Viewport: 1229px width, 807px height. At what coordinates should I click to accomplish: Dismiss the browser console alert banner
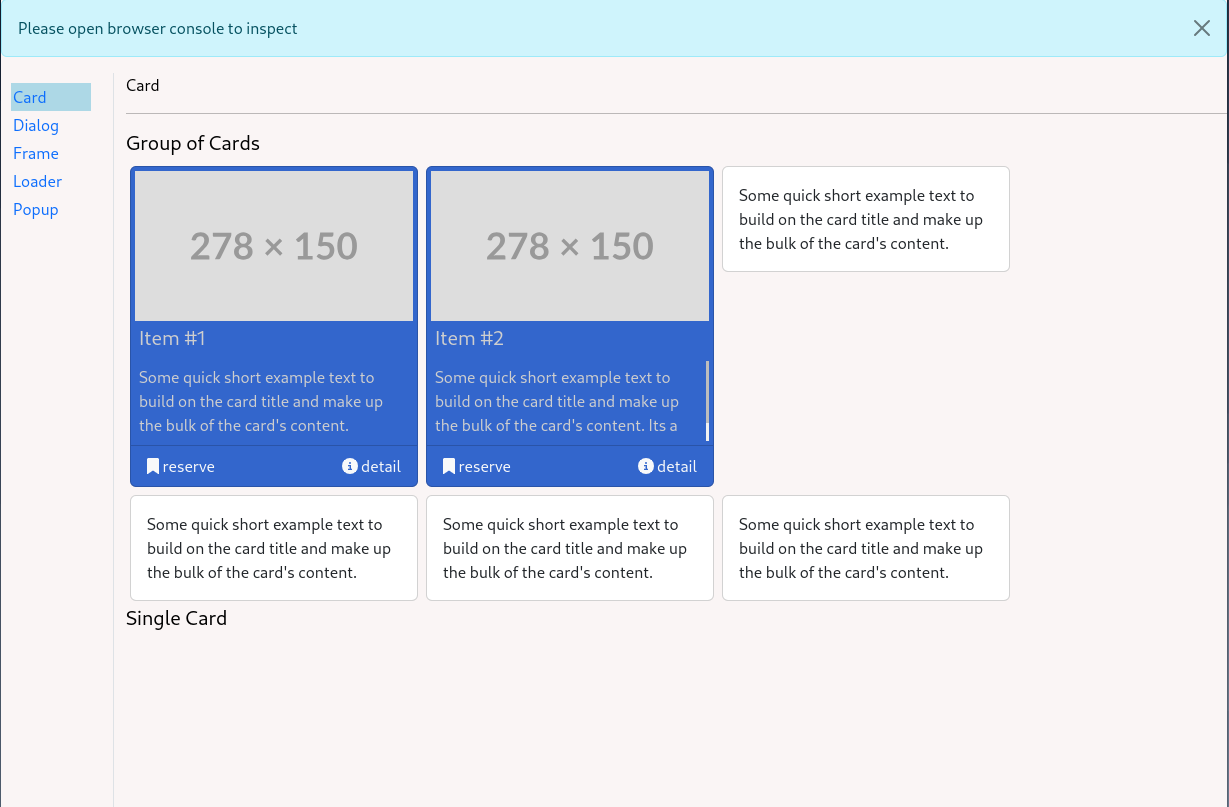click(1201, 28)
